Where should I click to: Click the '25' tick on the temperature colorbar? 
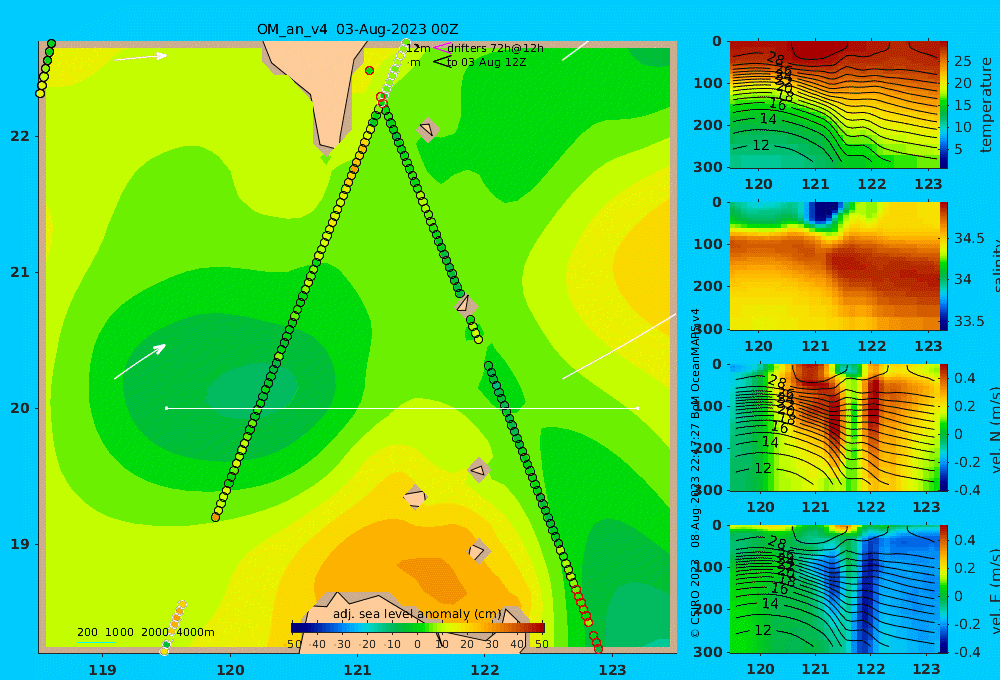click(962, 61)
